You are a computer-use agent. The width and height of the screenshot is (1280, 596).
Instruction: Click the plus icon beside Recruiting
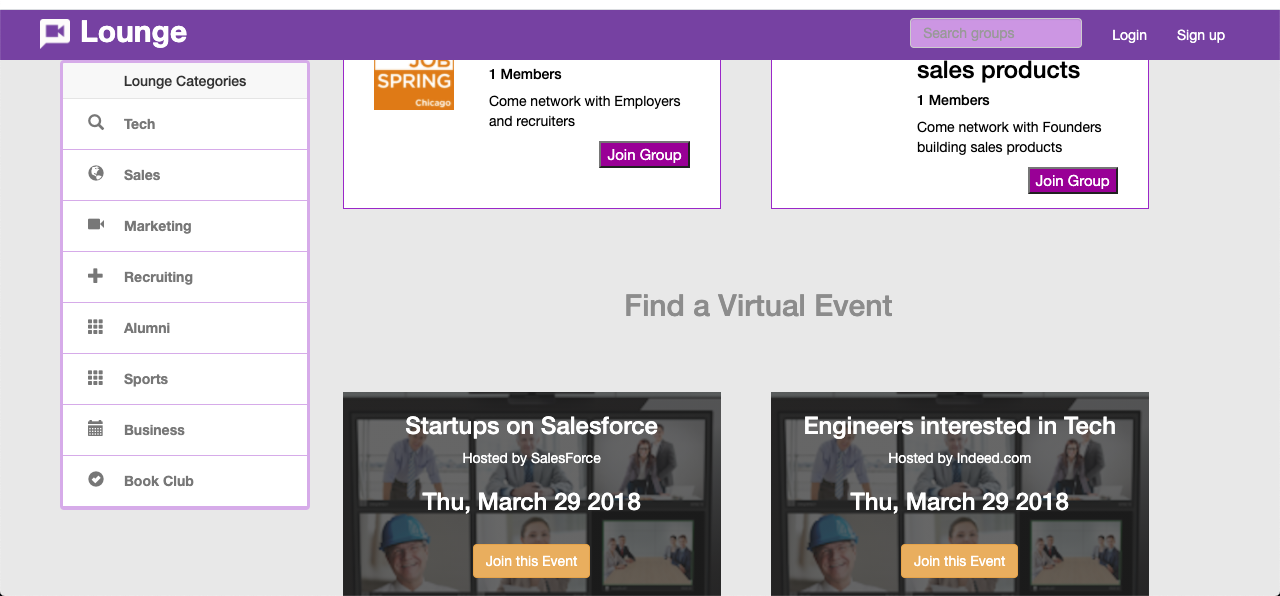tap(96, 276)
